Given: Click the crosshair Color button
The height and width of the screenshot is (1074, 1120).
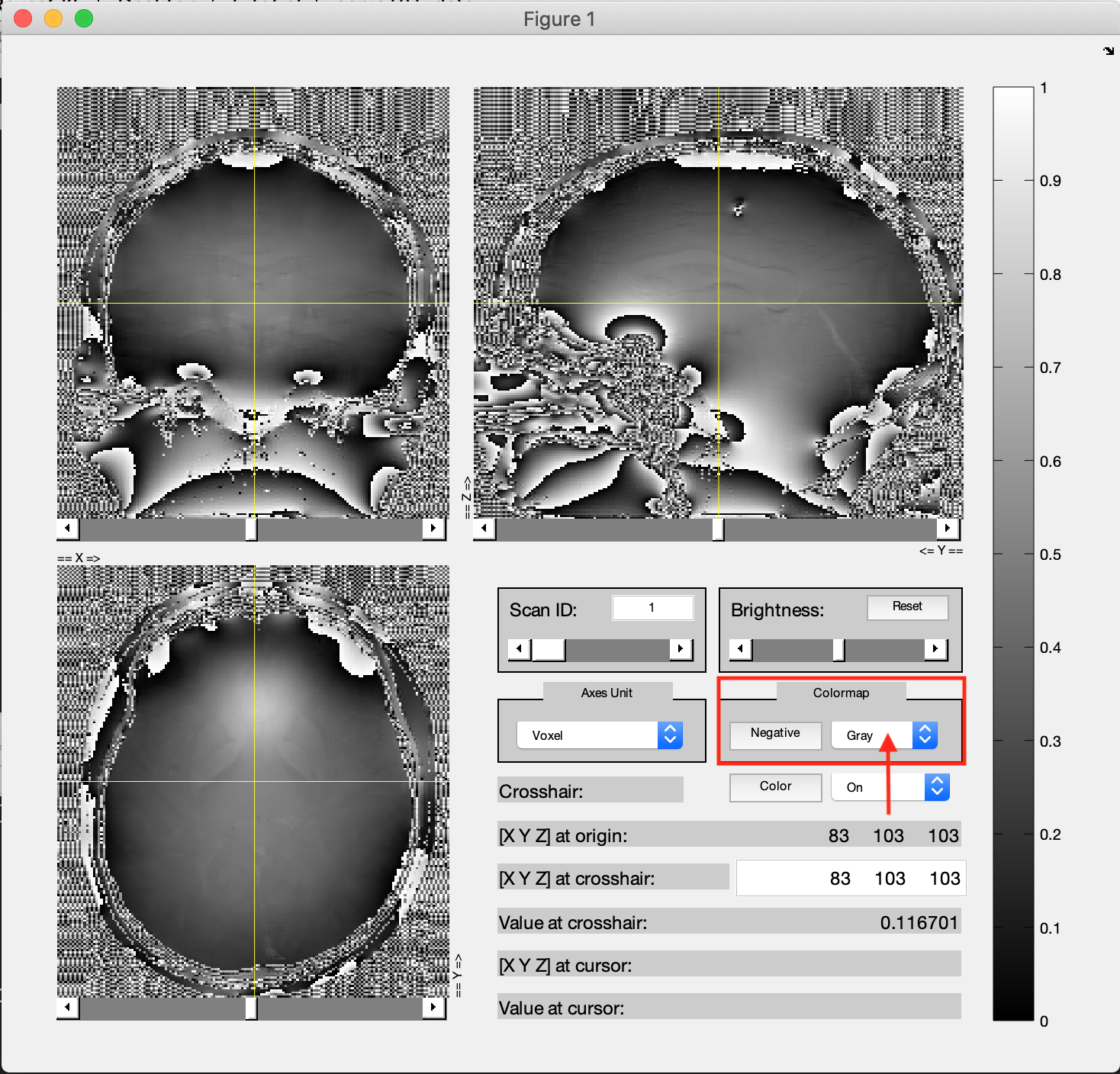Looking at the screenshot, I should 776,787.
